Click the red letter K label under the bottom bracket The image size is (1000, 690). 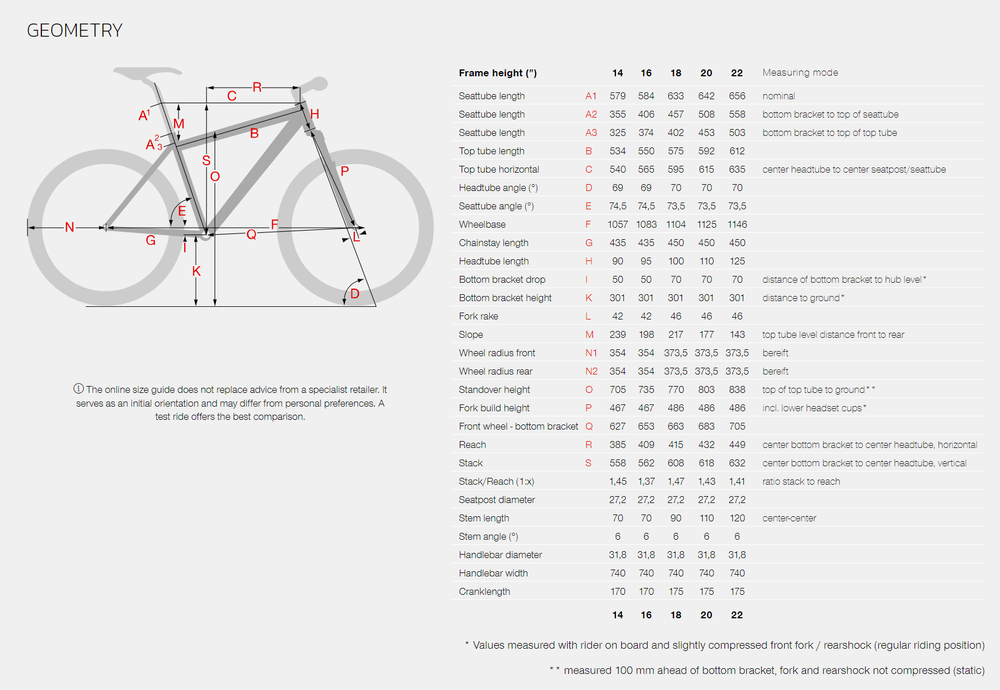[x=197, y=271]
